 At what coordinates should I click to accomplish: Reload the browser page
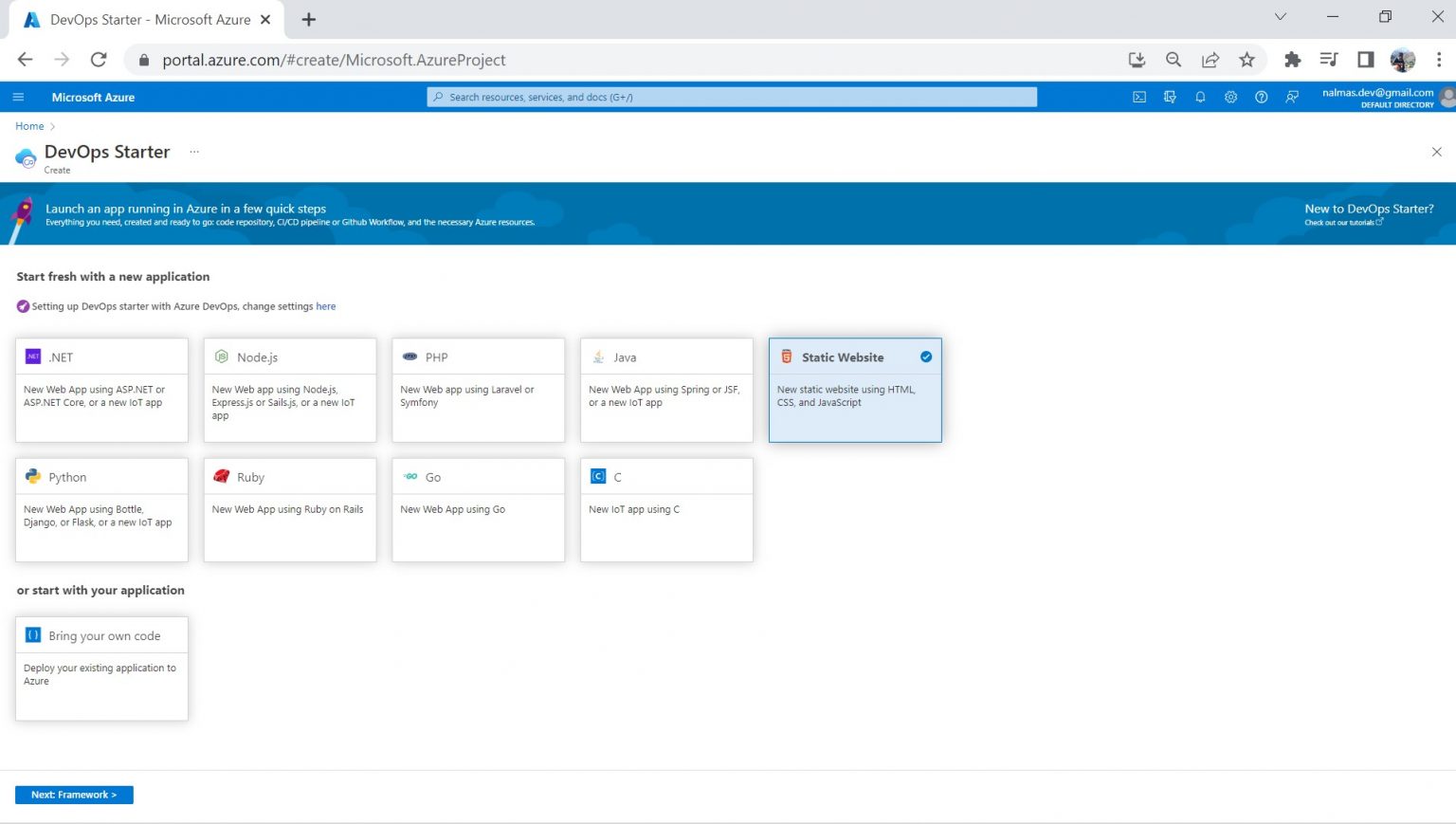(99, 60)
